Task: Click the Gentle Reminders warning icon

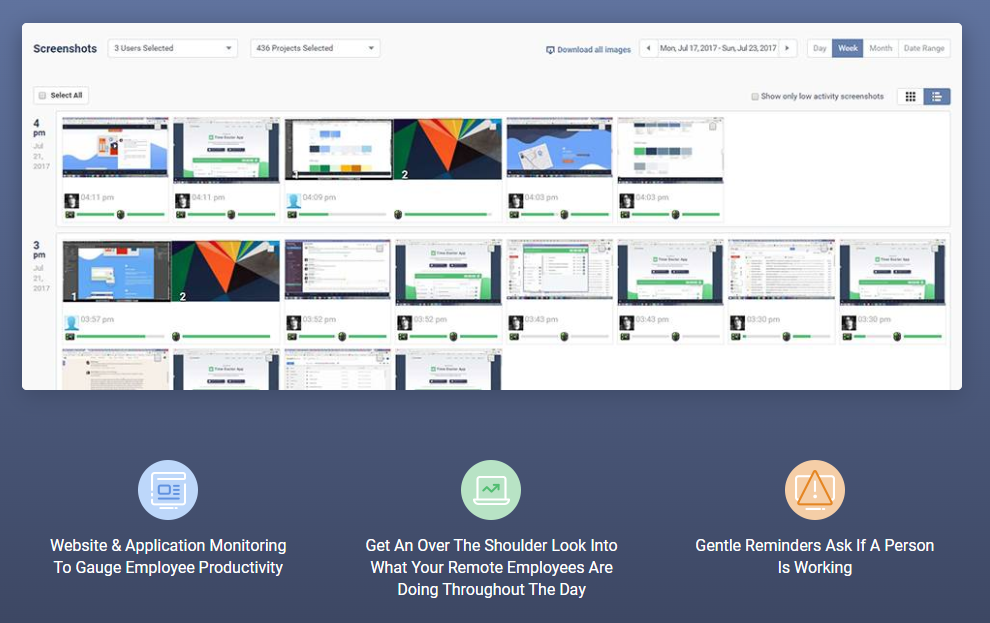Action: pyautogui.click(x=815, y=490)
